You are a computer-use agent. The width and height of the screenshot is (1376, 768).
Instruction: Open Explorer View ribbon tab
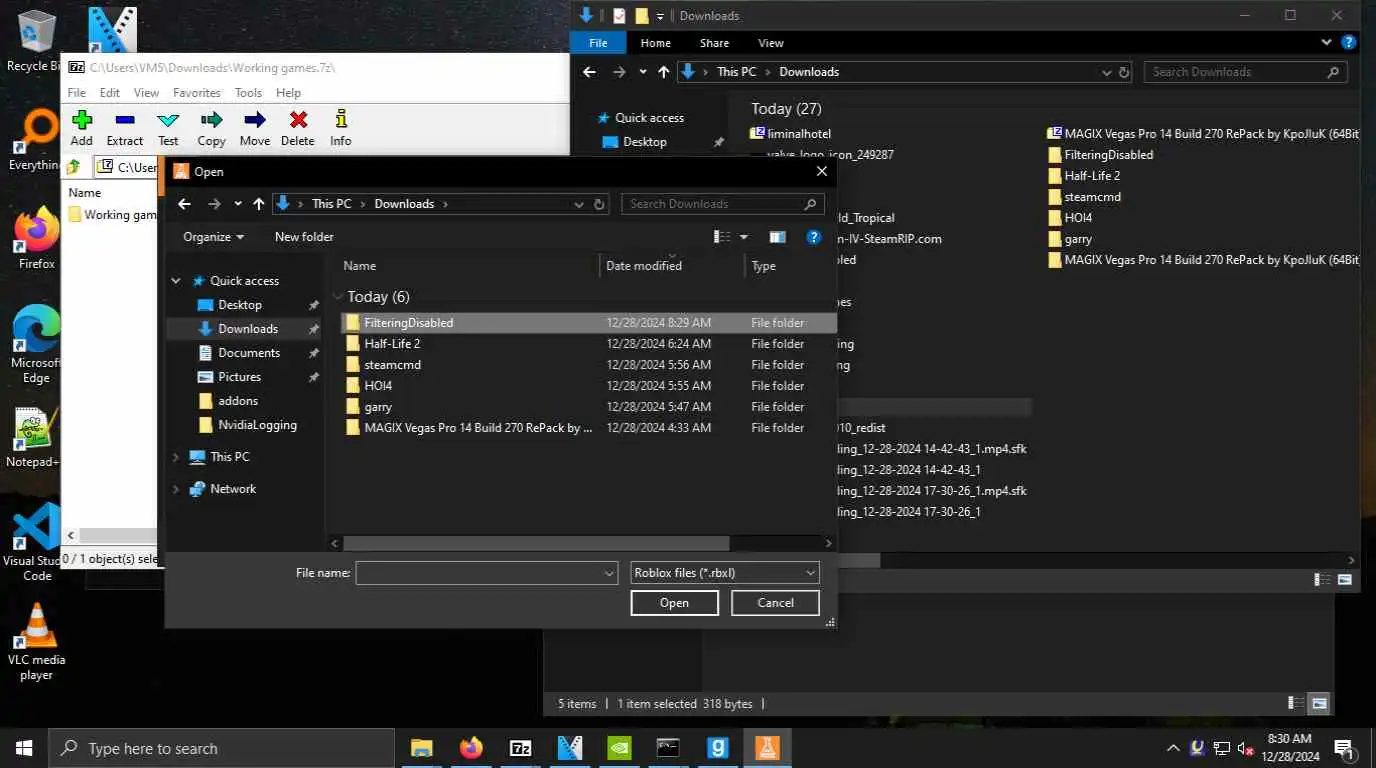[x=770, y=43]
